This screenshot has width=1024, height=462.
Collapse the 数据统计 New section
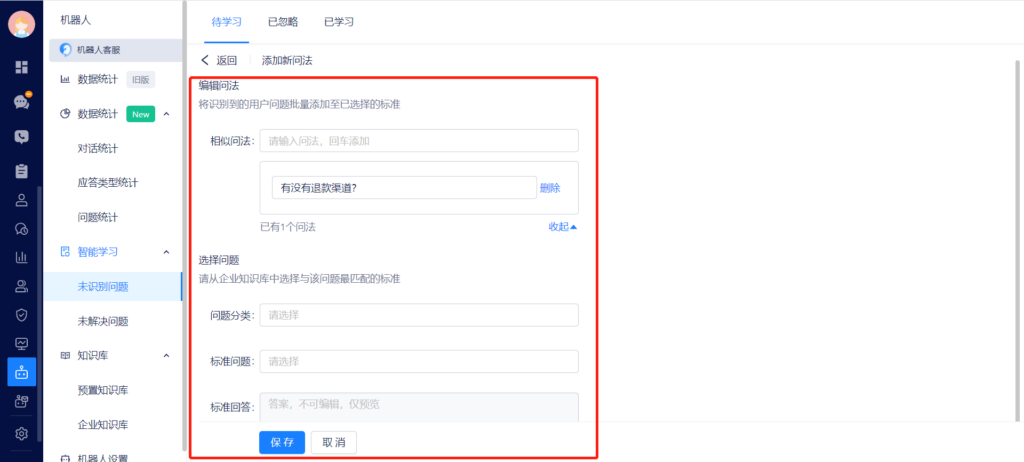pyautogui.click(x=166, y=114)
